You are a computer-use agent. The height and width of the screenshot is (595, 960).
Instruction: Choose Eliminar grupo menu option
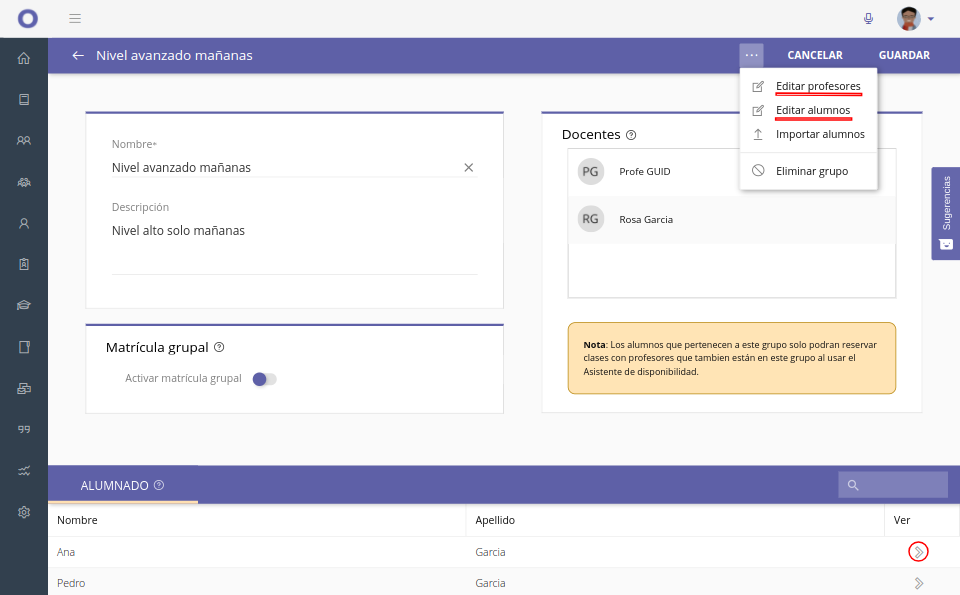tap(811, 171)
